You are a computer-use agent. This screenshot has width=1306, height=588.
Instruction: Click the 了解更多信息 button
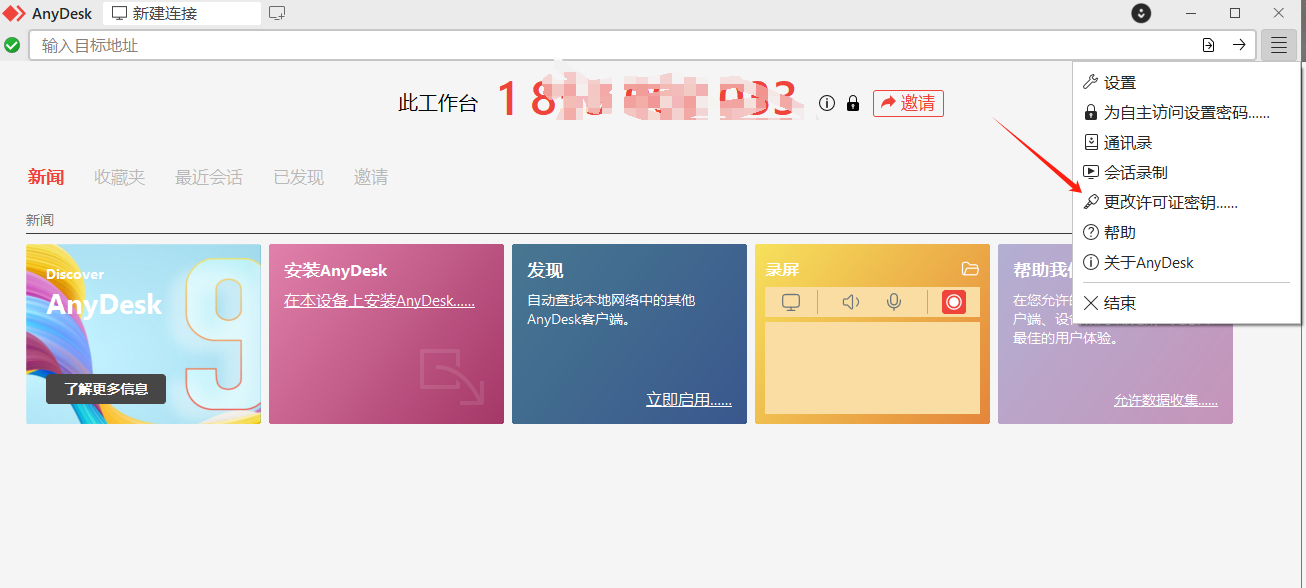[x=106, y=389]
